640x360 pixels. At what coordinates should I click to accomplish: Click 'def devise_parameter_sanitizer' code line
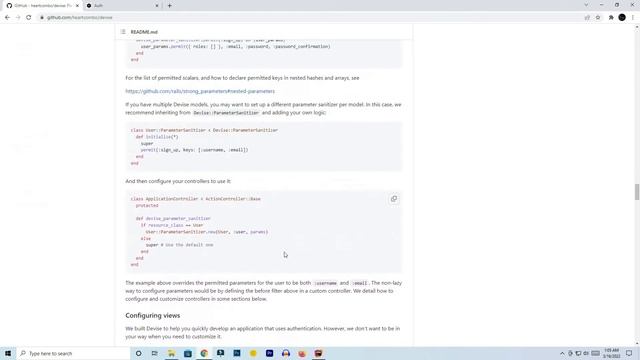[173, 218]
